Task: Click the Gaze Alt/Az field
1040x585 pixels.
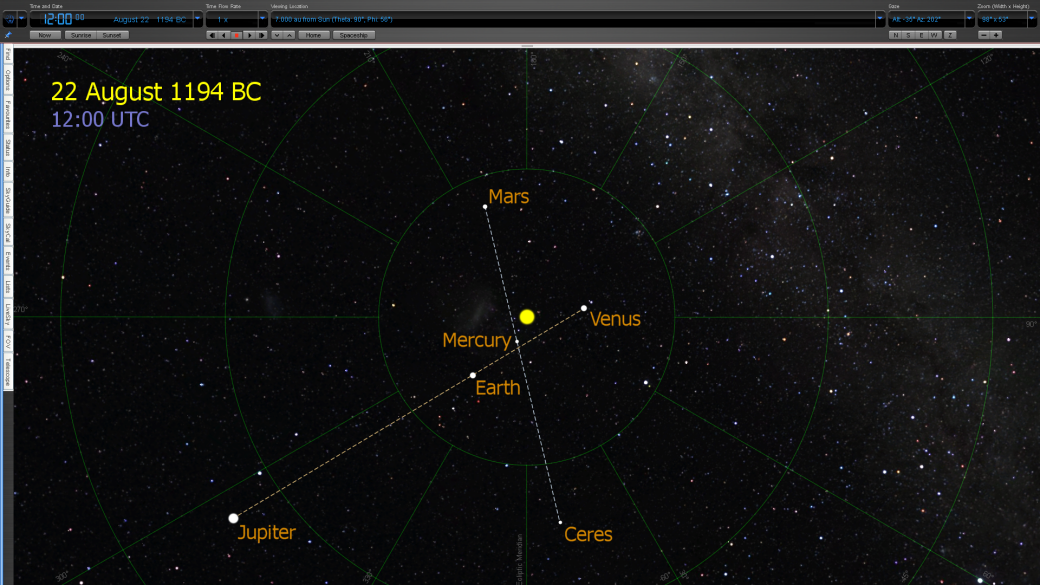Action: [927, 20]
